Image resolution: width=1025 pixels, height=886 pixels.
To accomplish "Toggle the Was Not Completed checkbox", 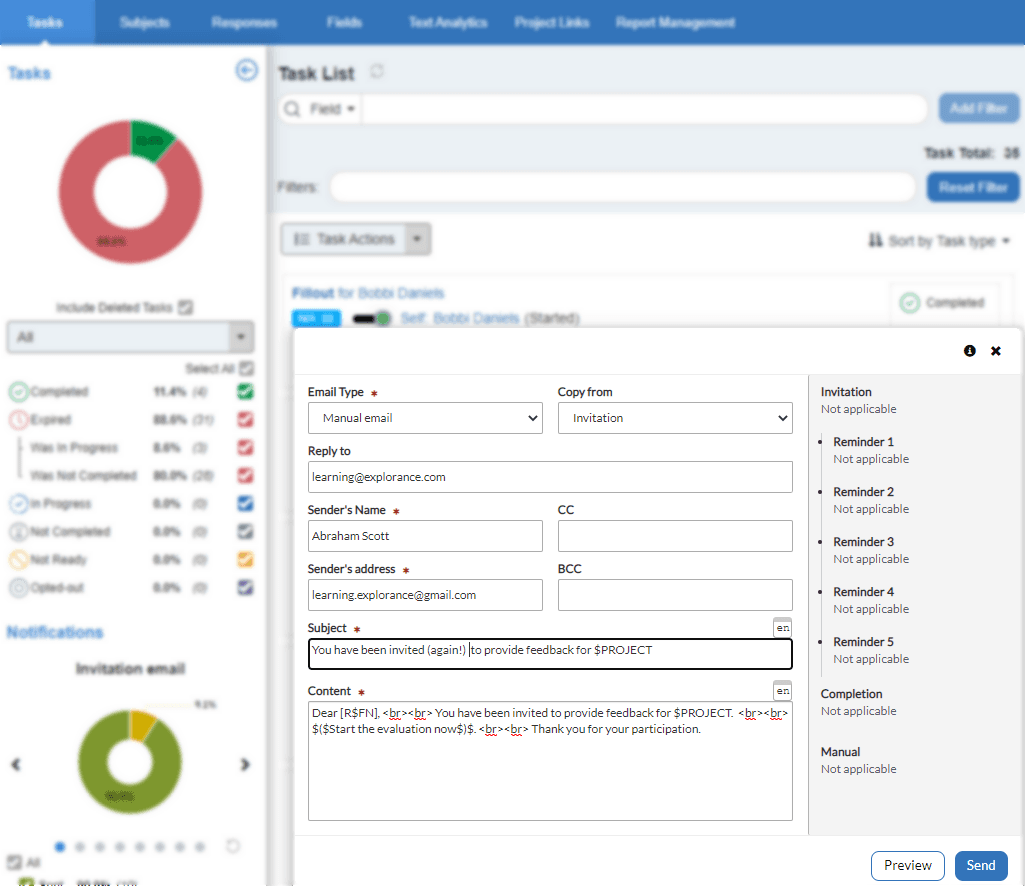I will click(x=245, y=475).
